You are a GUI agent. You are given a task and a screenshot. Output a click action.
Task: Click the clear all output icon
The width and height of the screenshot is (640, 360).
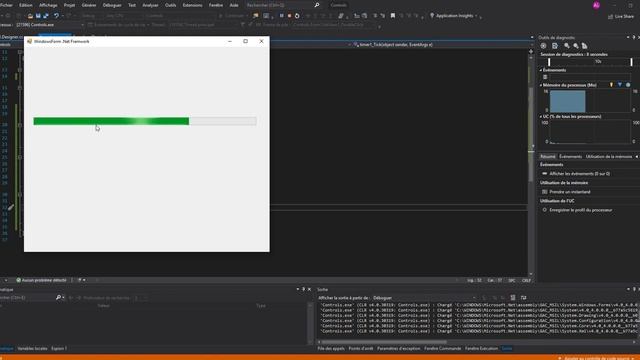[x=513, y=298]
